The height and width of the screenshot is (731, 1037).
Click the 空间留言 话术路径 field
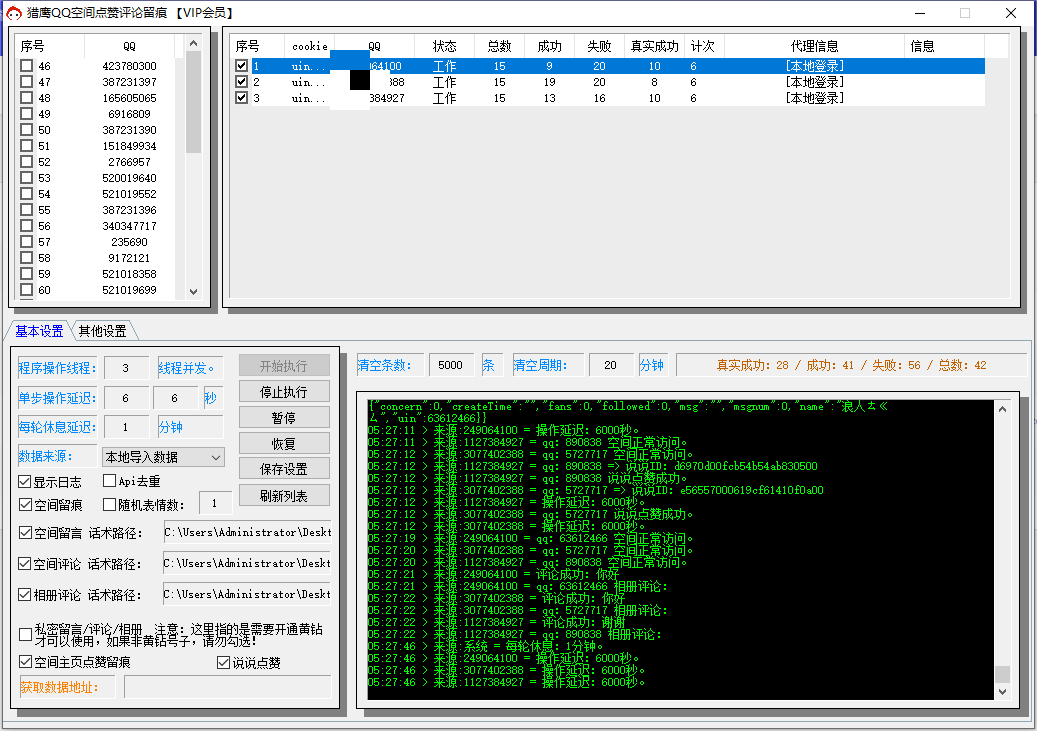[x=247, y=532]
